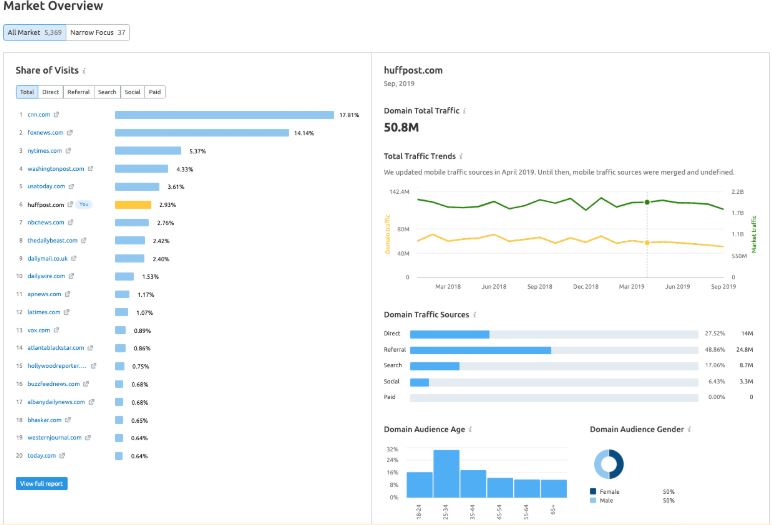
Task: Click the Referral traffic source bar
Action: (481, 350)
